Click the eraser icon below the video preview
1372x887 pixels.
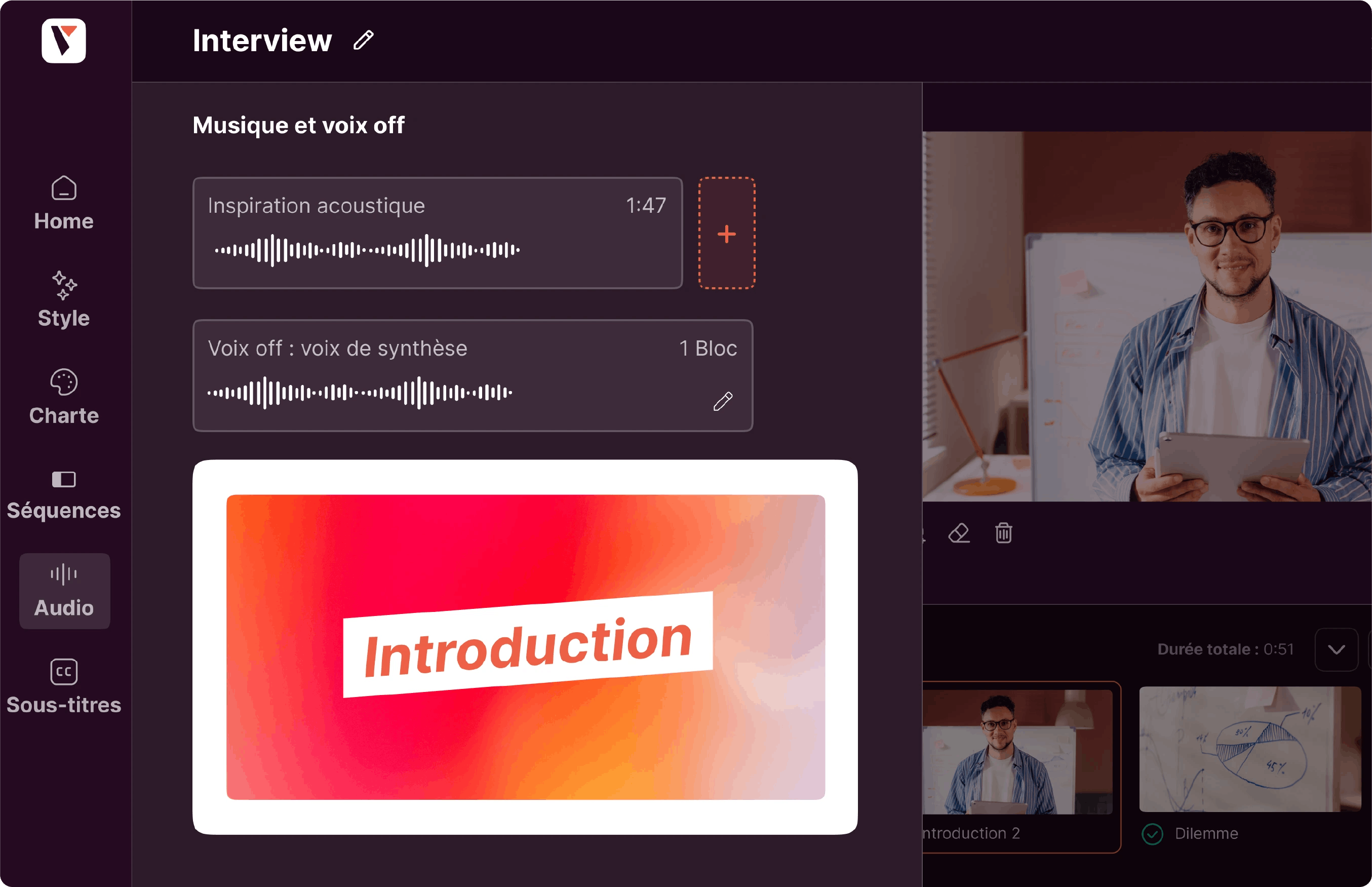(x=959, y=533)
